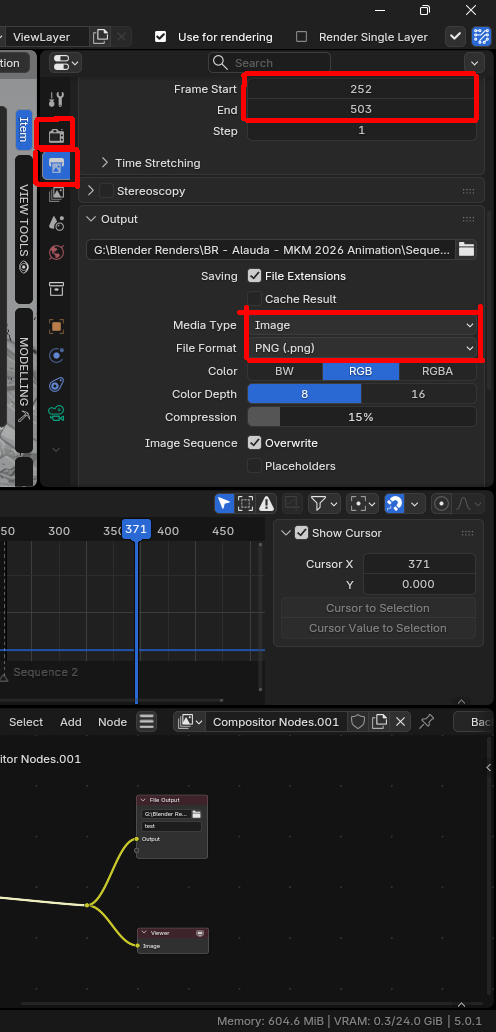Viewport: 496px width, 1032px height.
Task: Set Color Depth to 16
Action: pyautogui.click(x=418, y=394)
